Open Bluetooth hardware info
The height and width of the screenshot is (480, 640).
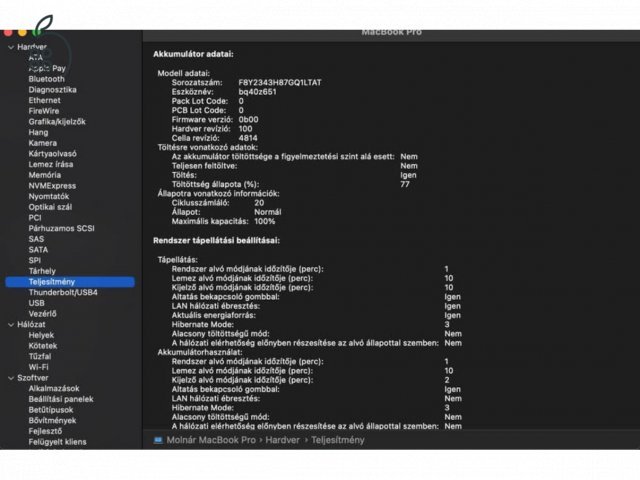point(47,79)
